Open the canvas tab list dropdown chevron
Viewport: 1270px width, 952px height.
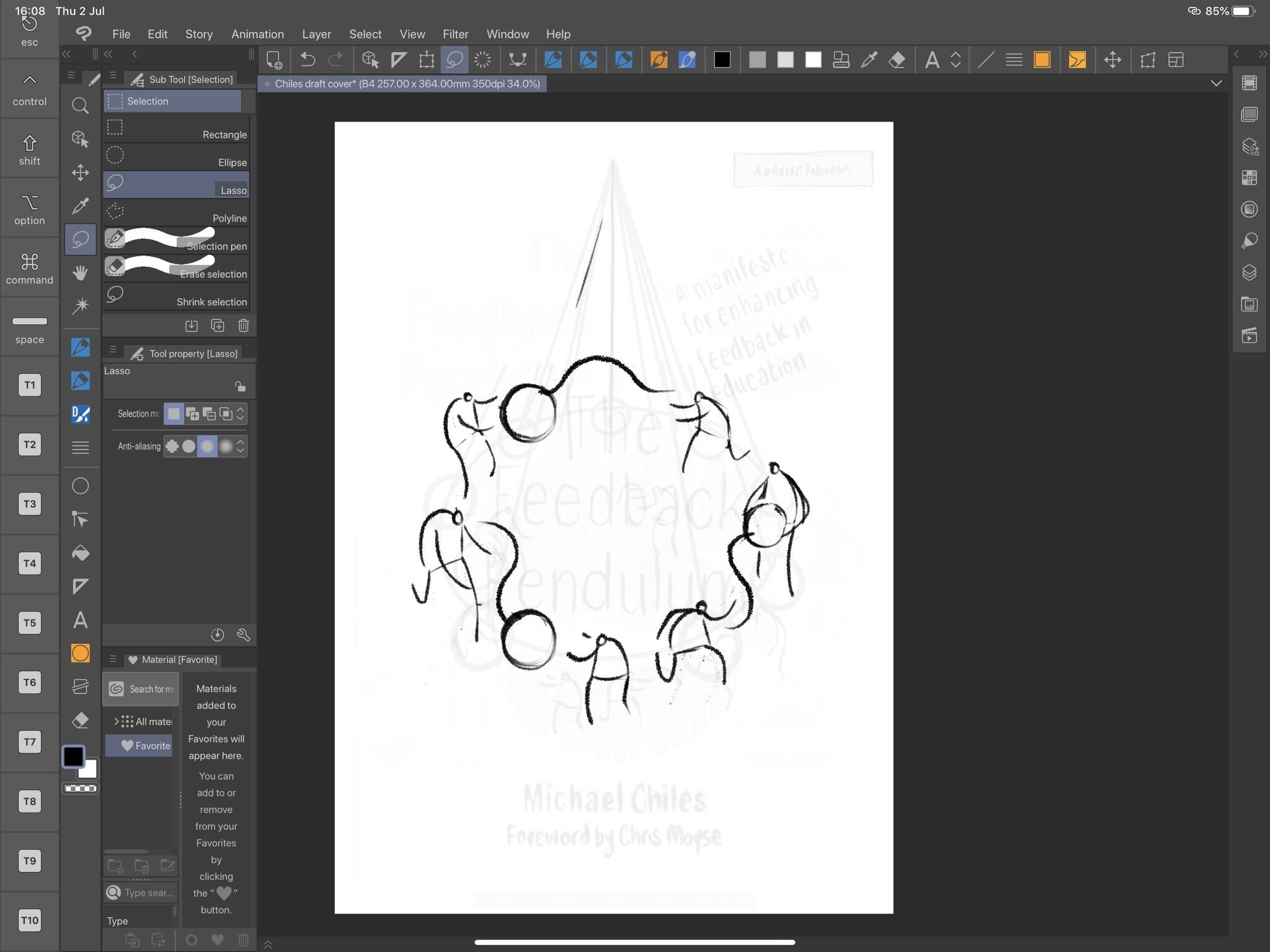pyautogui.click(x=1216, y=83)
